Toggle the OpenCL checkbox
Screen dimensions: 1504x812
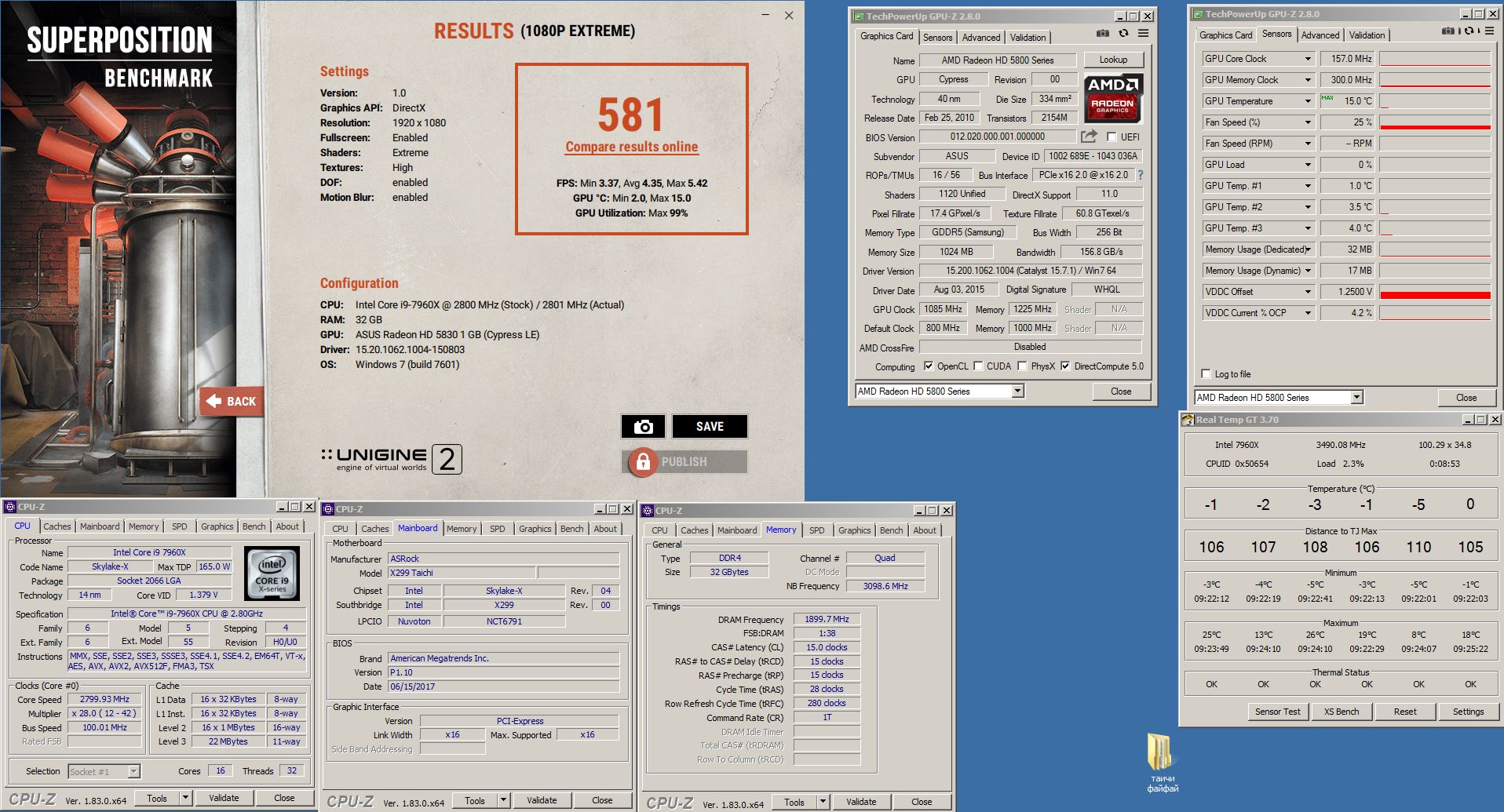coord(929,366)
